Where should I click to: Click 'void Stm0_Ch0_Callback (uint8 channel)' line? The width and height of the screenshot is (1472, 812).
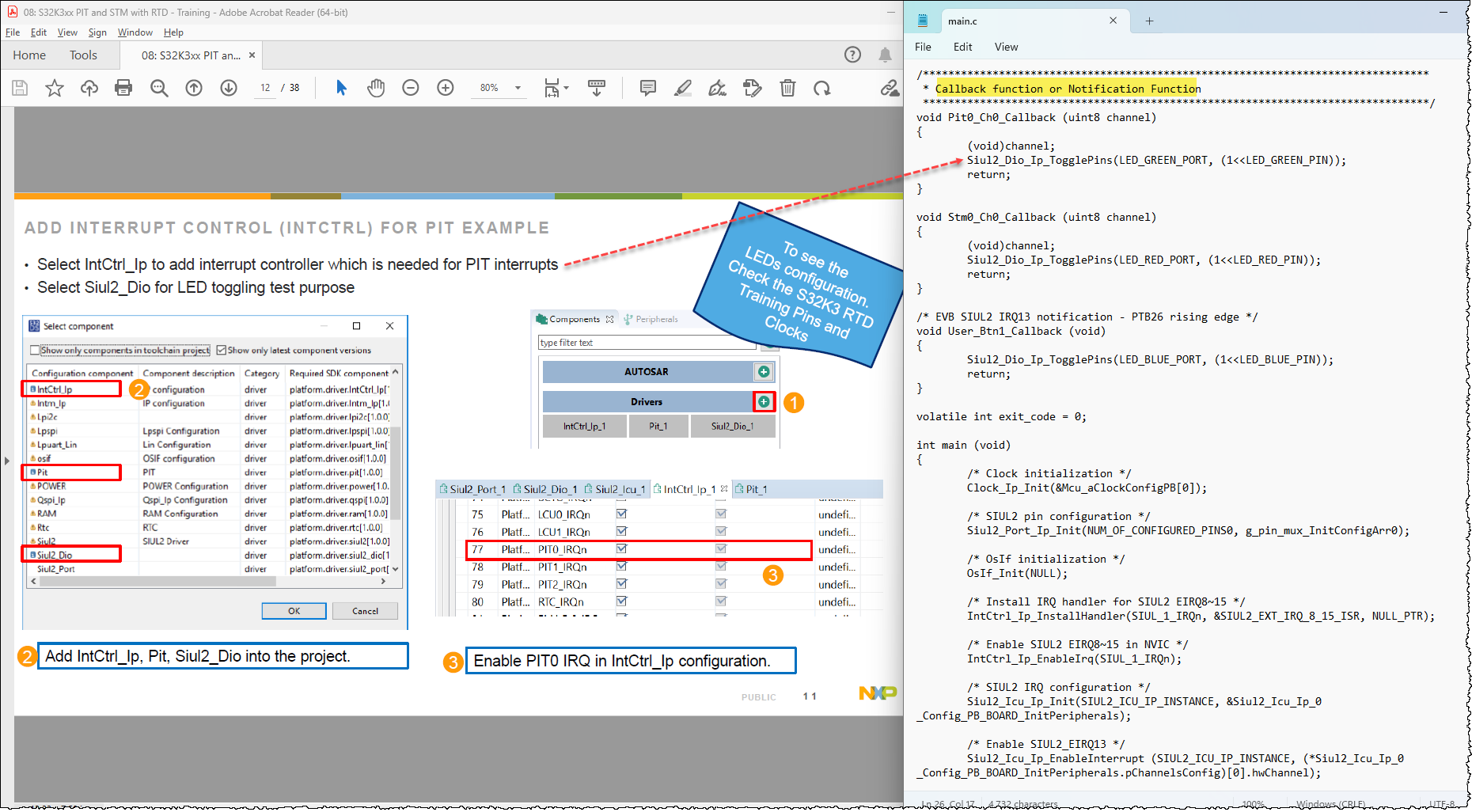1036,217
